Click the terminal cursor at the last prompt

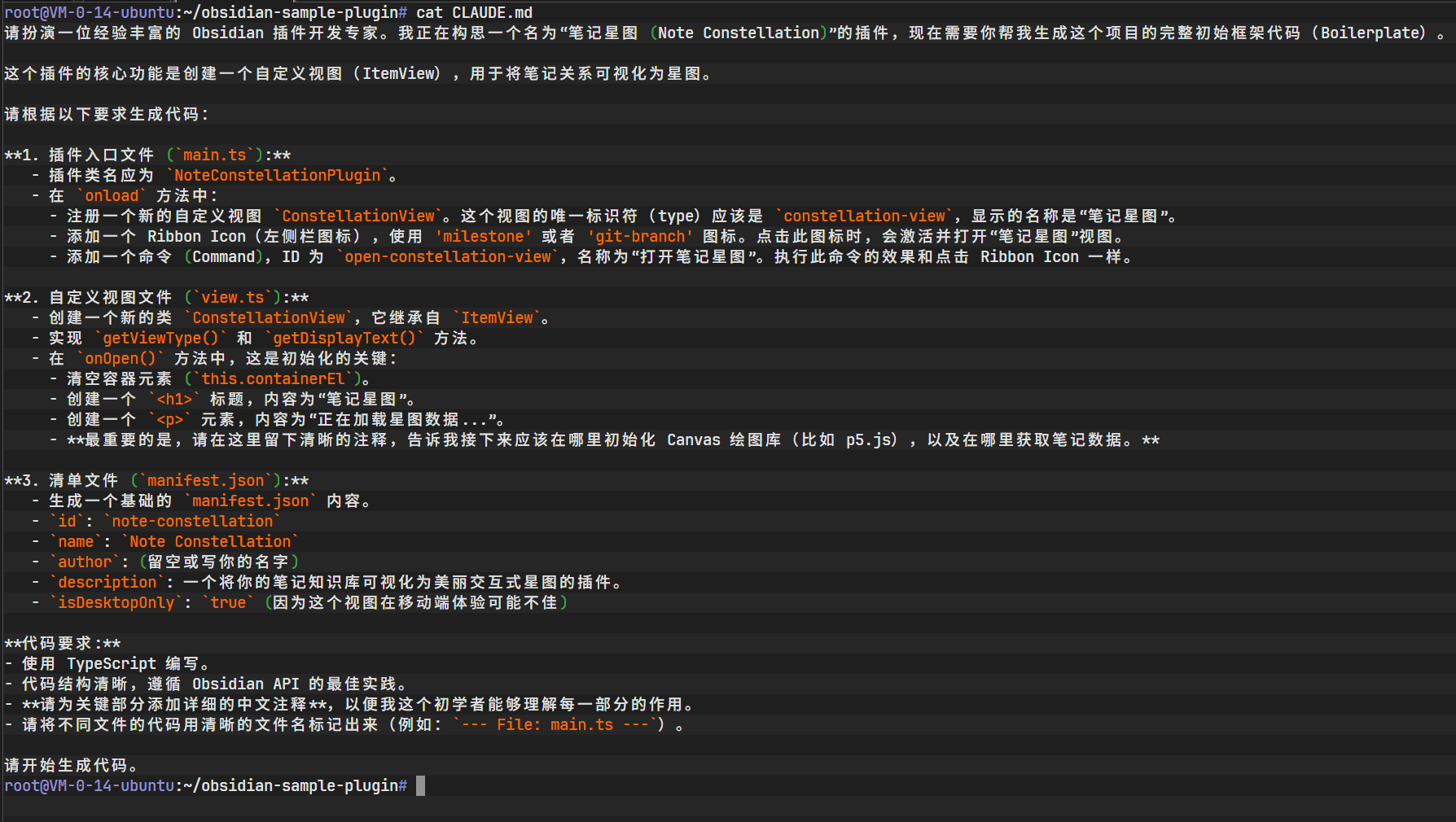point(420,785)
